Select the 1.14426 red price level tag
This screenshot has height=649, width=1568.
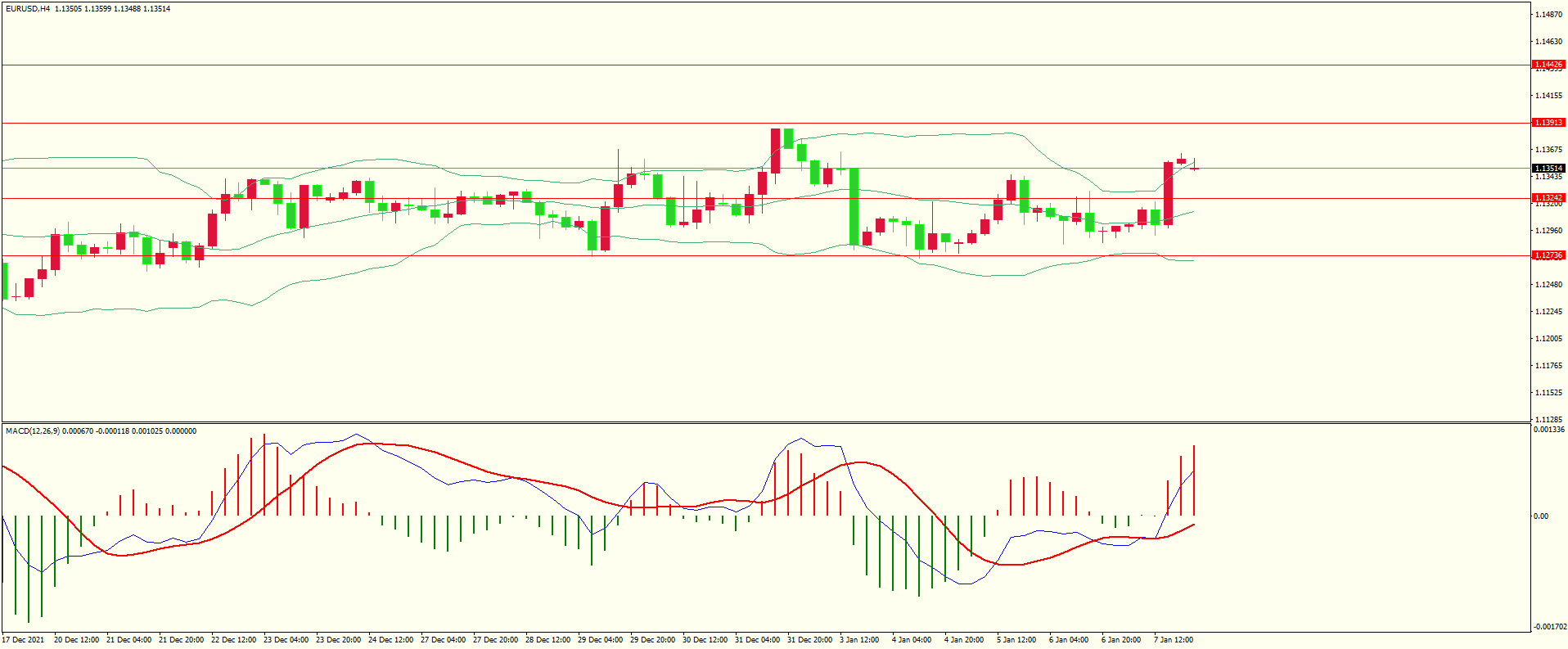click(x=1548, y=65)
